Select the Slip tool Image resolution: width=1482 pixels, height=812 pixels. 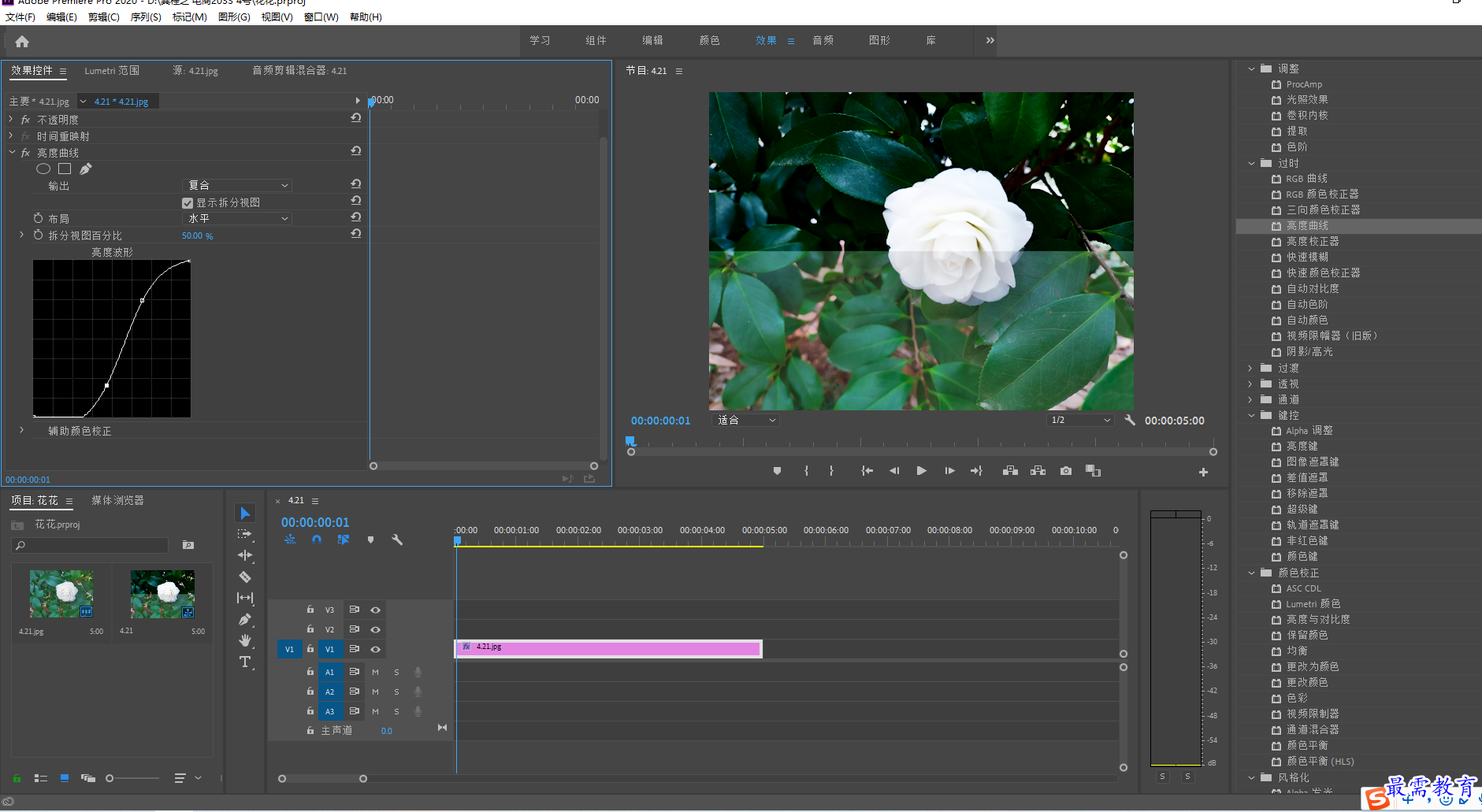(245, 598)
